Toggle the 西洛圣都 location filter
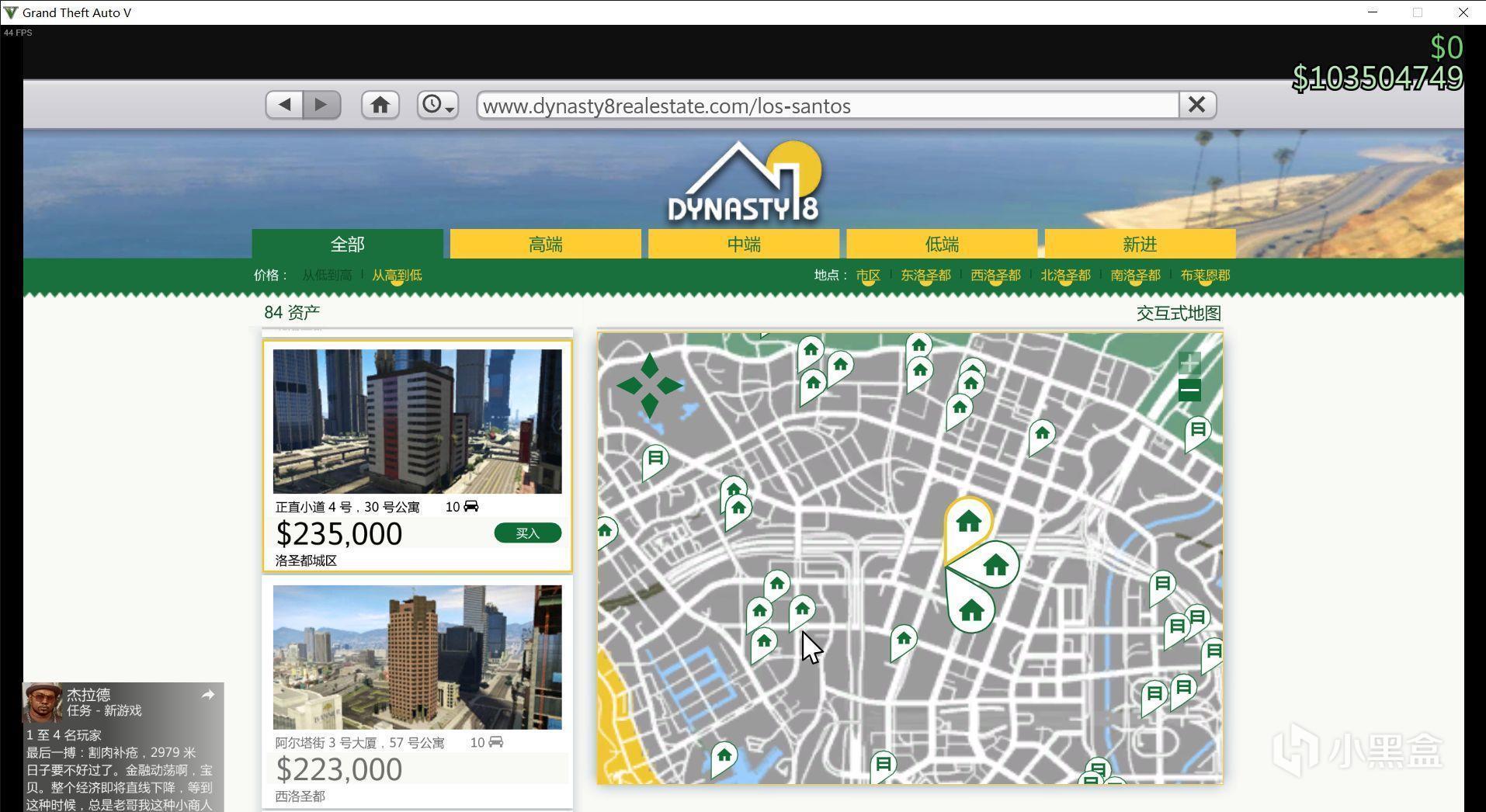Screen dimensions: 1486x812 coord(995,276)
